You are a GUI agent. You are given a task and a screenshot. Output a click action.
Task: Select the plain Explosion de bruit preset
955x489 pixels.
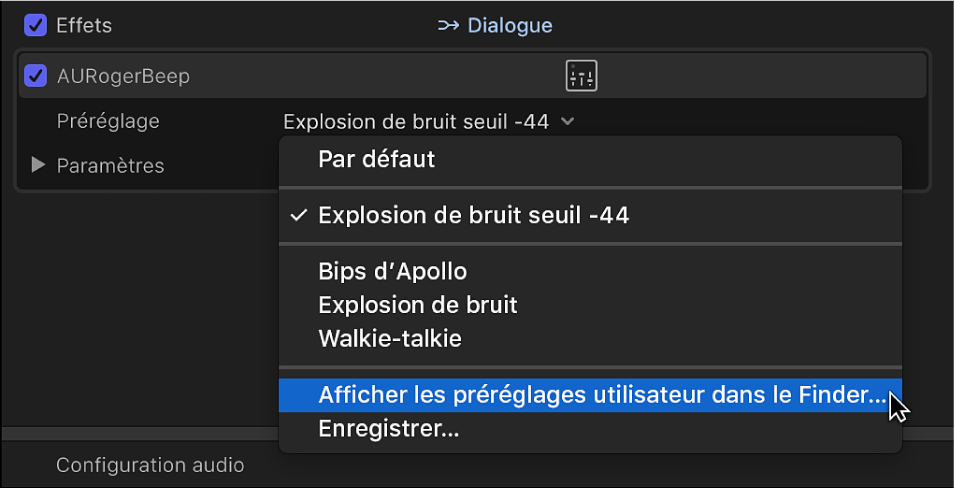417,304
